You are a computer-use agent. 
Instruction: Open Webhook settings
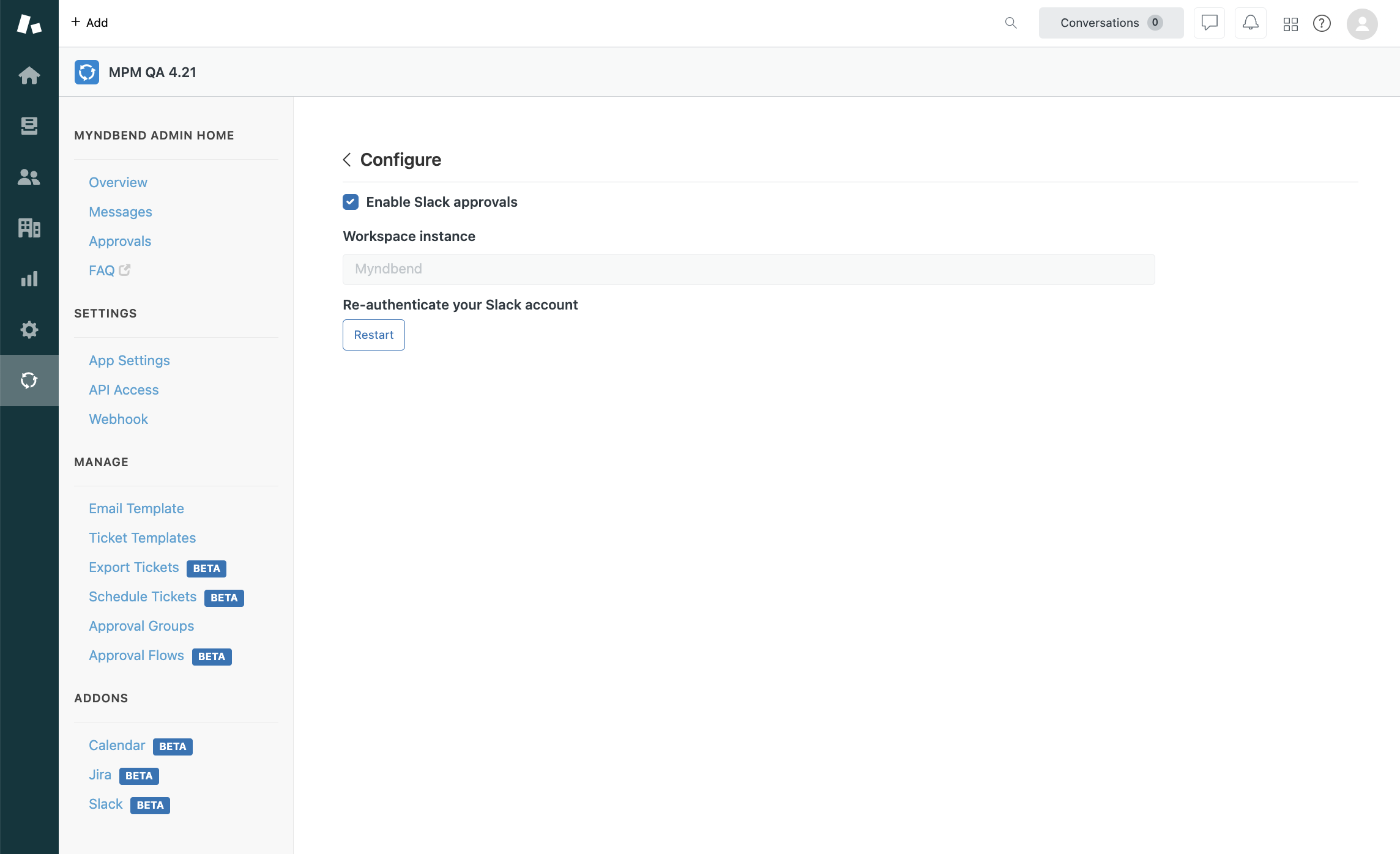click(118, 419)
